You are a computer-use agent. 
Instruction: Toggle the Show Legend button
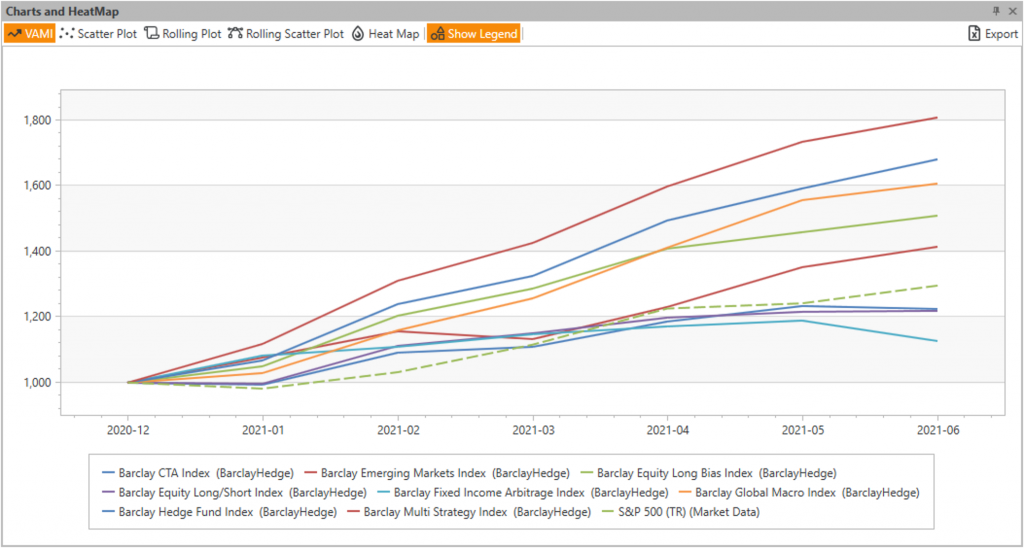[474, 34]
